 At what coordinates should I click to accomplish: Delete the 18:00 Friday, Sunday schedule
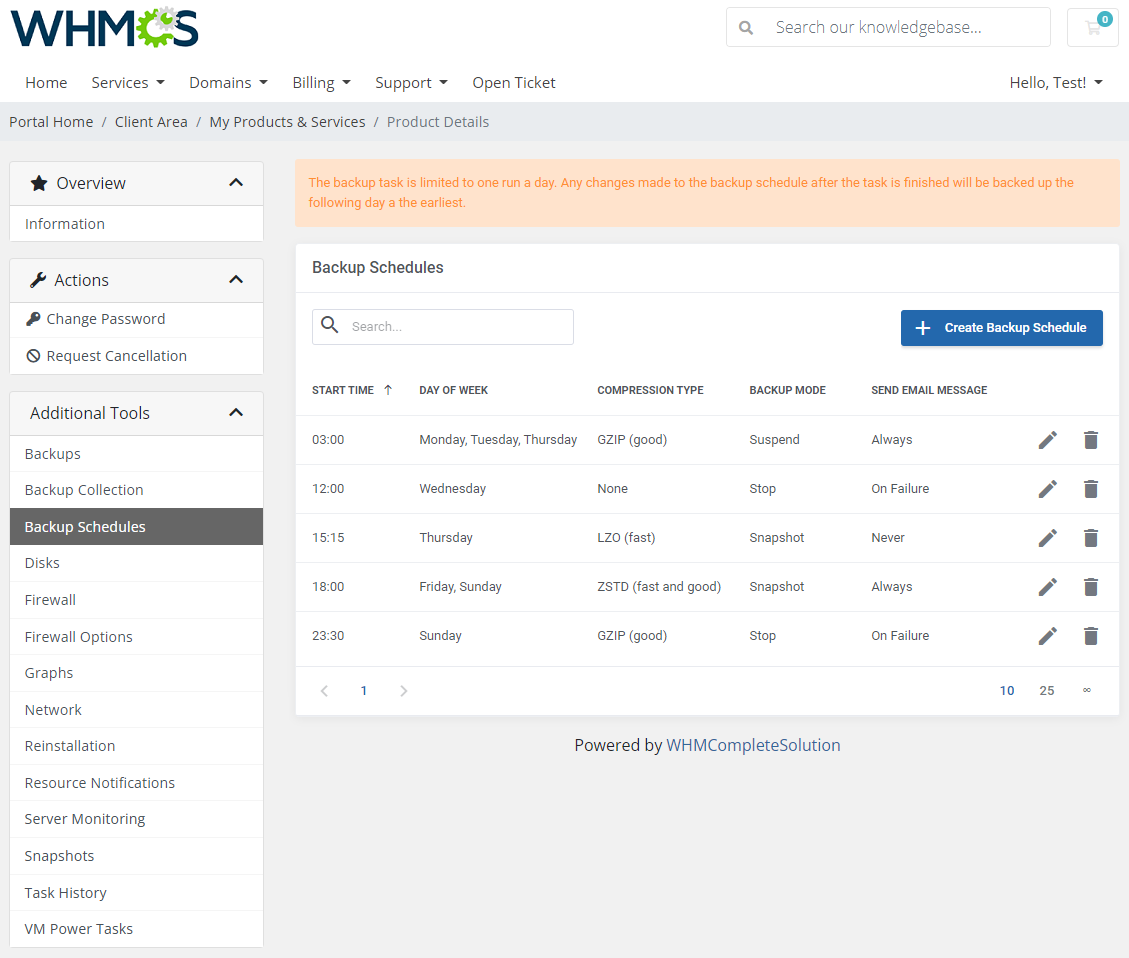1091,587
